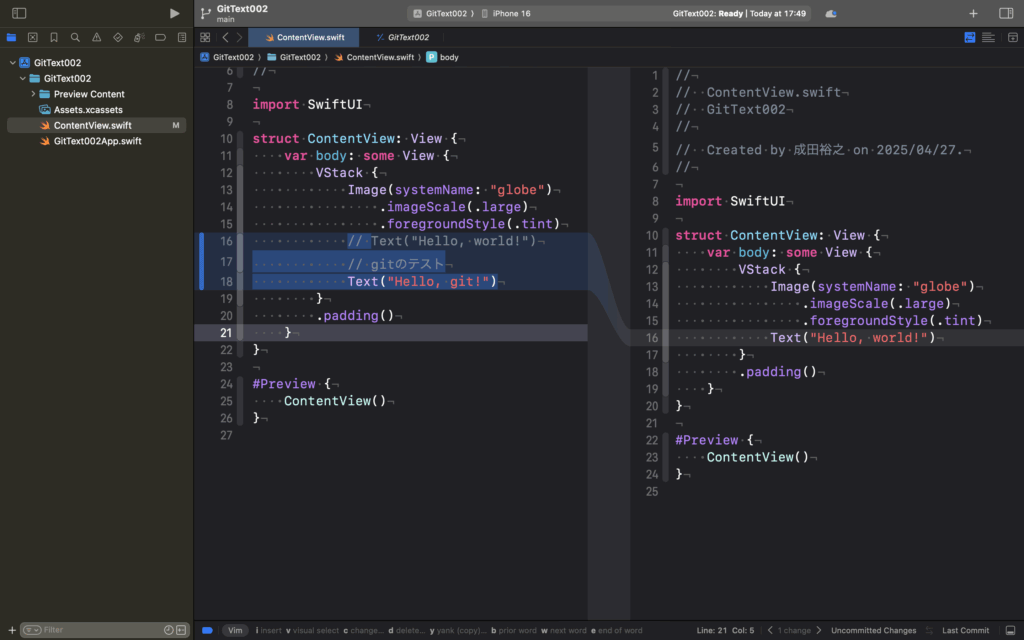Click GitText002 project in breadcrumb
1024x640 pixels.
(x=227, y=57)
